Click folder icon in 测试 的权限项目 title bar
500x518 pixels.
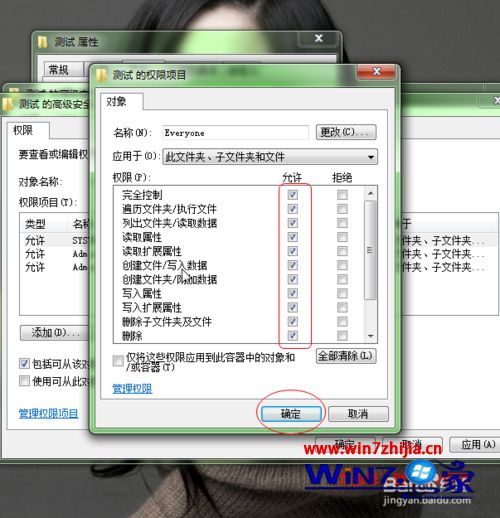[101, 74]
